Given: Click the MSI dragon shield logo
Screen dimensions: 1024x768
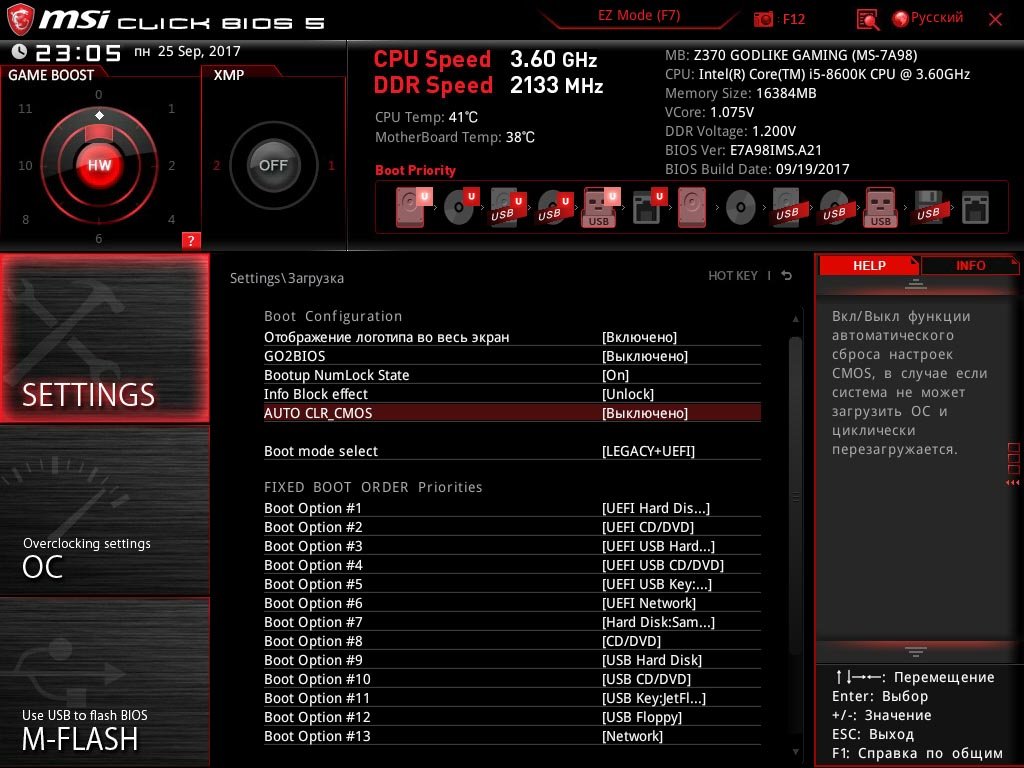Looking at the screenshot, I should pyautogui.click(x=20, y=19).
